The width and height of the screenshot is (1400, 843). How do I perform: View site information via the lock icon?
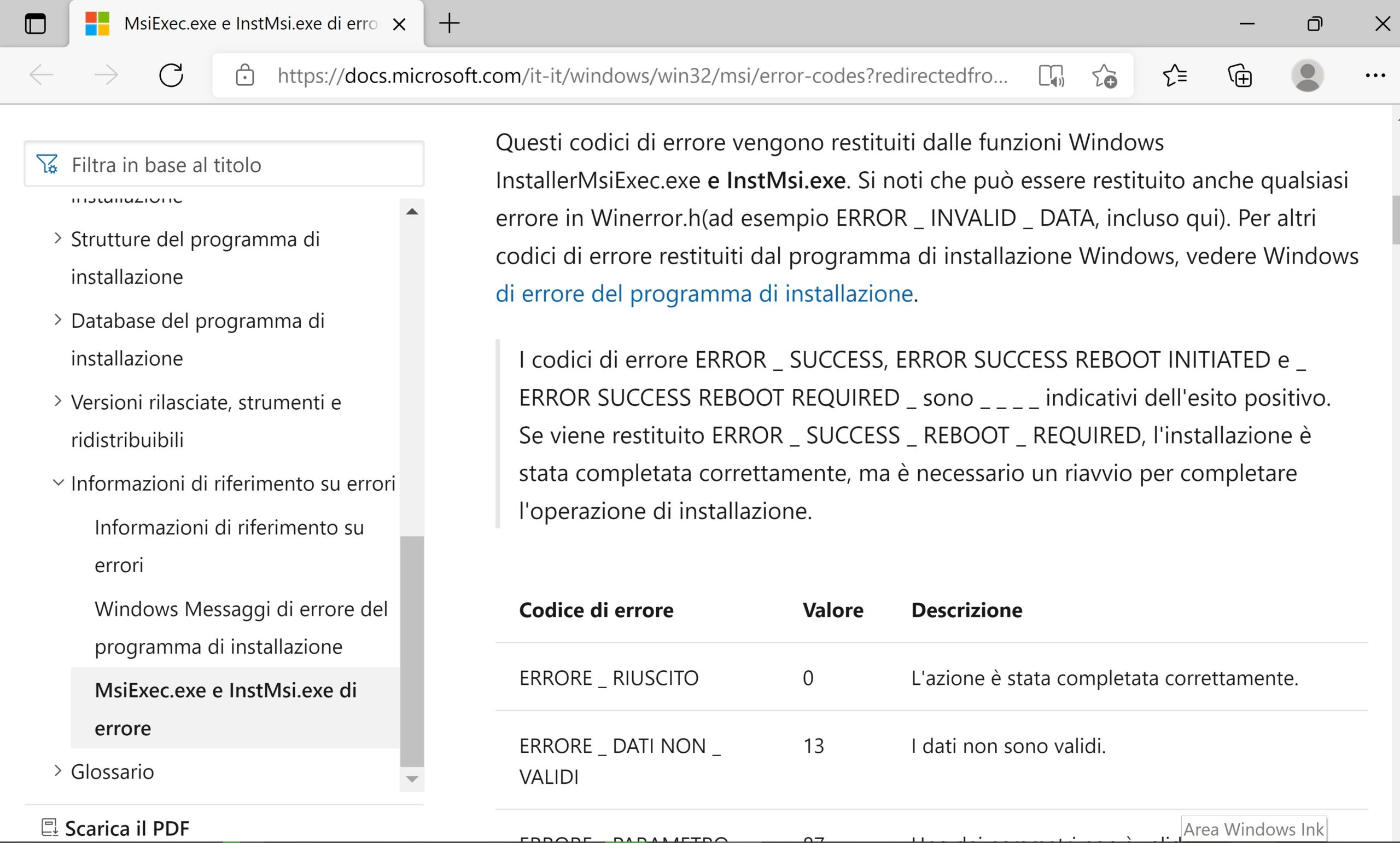tap(244, 75)
